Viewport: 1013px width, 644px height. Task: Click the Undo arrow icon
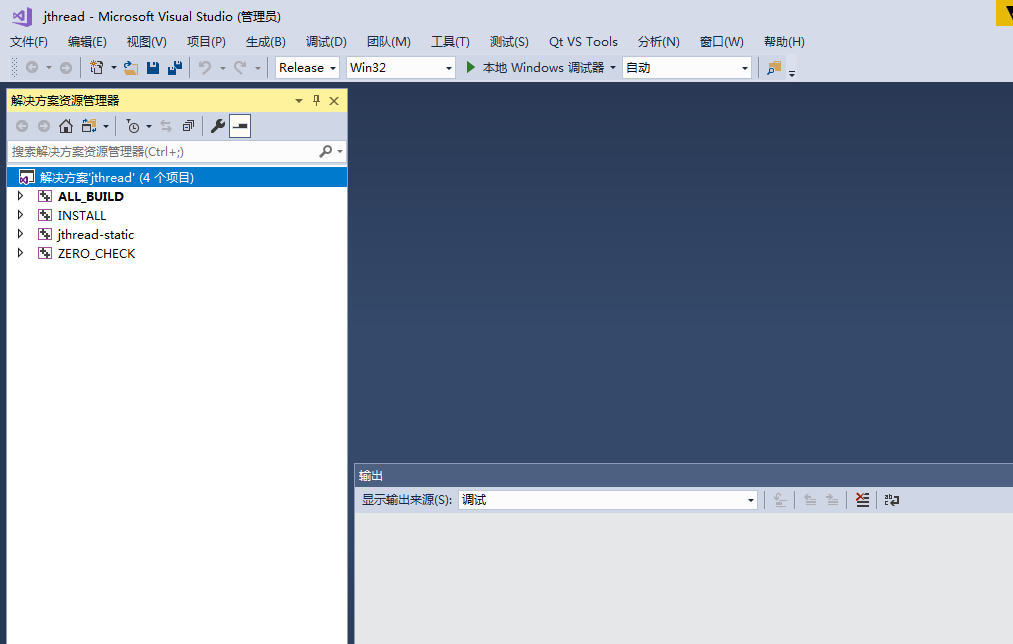click(x=205, y=67)
